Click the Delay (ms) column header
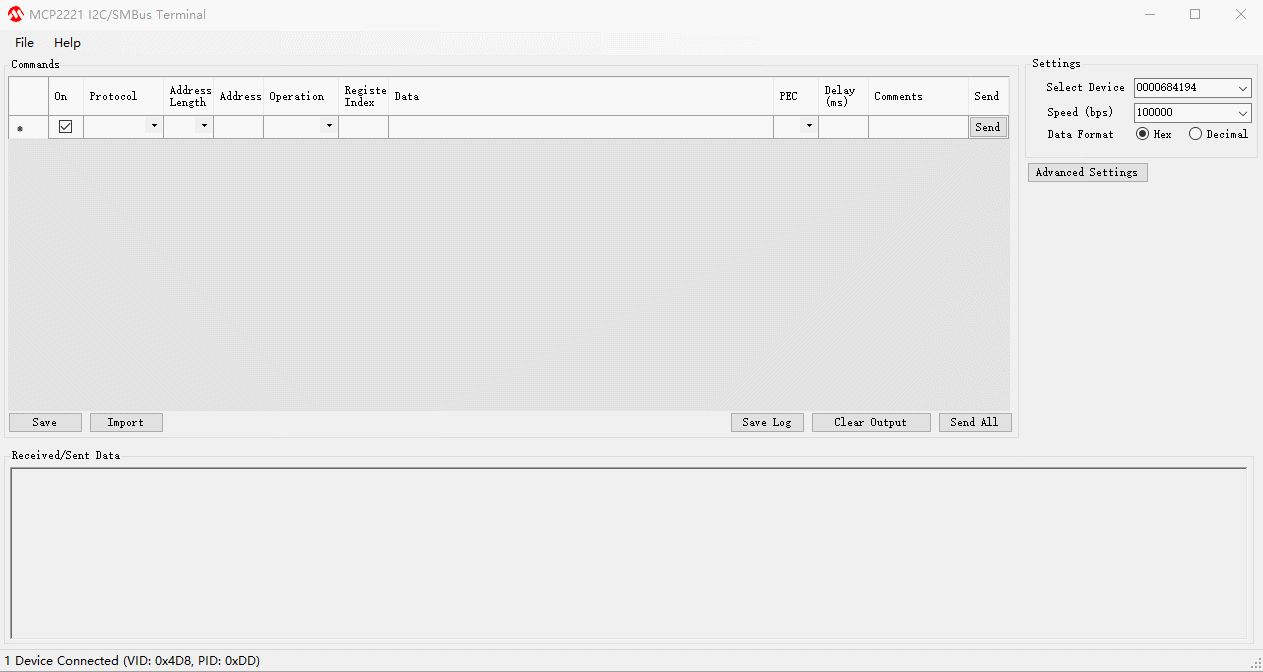 tap(843, 96)
